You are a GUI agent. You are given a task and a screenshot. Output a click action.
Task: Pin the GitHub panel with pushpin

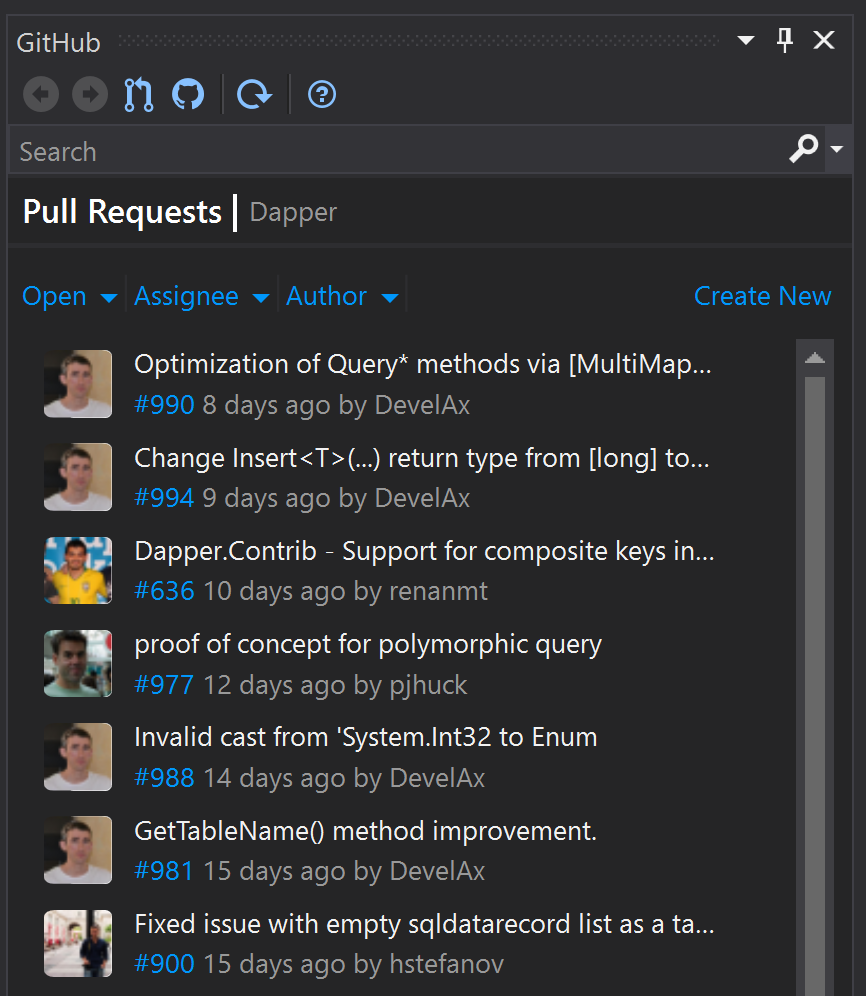785,41
